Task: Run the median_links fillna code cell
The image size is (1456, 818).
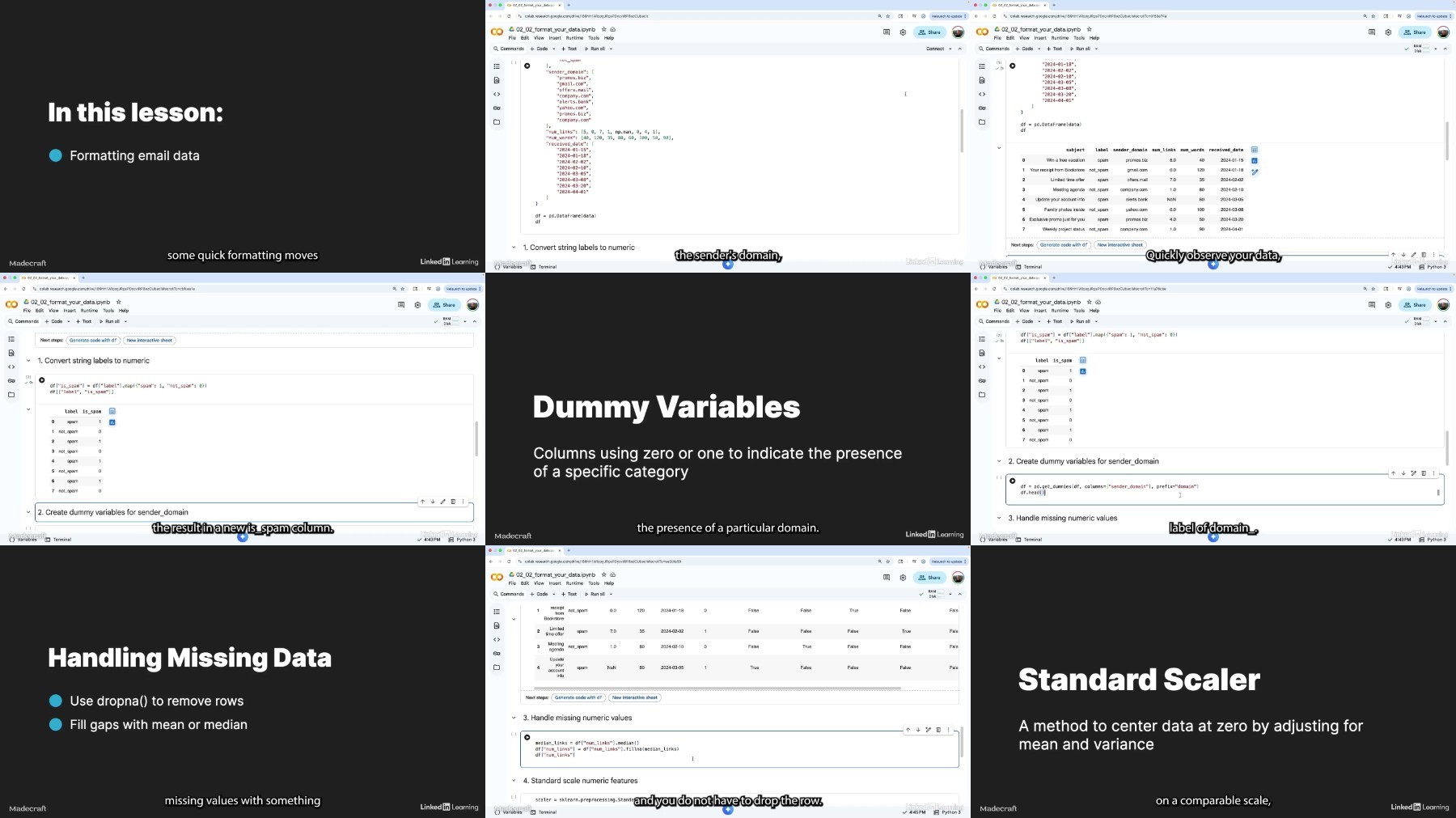Action: [527, 737]
